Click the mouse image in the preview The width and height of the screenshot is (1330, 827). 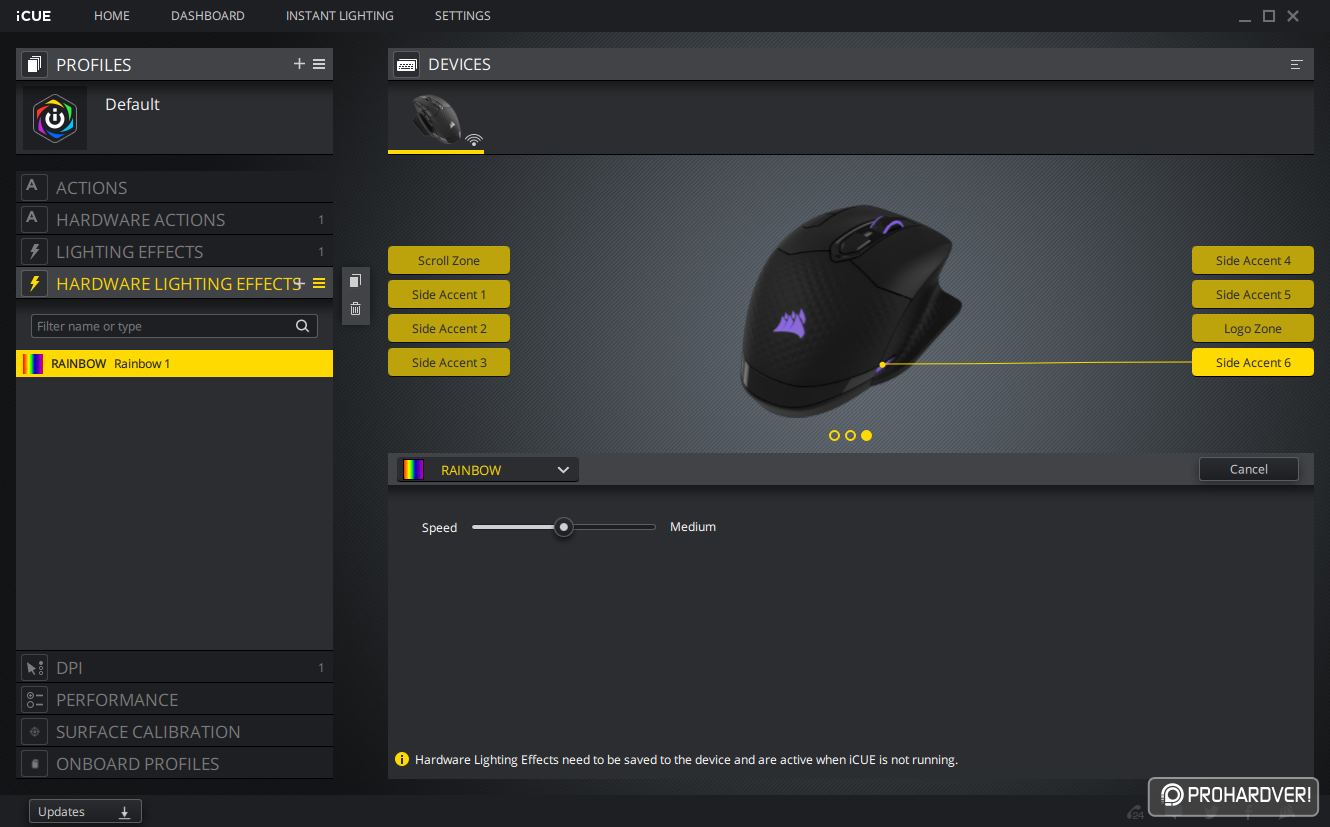click(x=852, y=313)
